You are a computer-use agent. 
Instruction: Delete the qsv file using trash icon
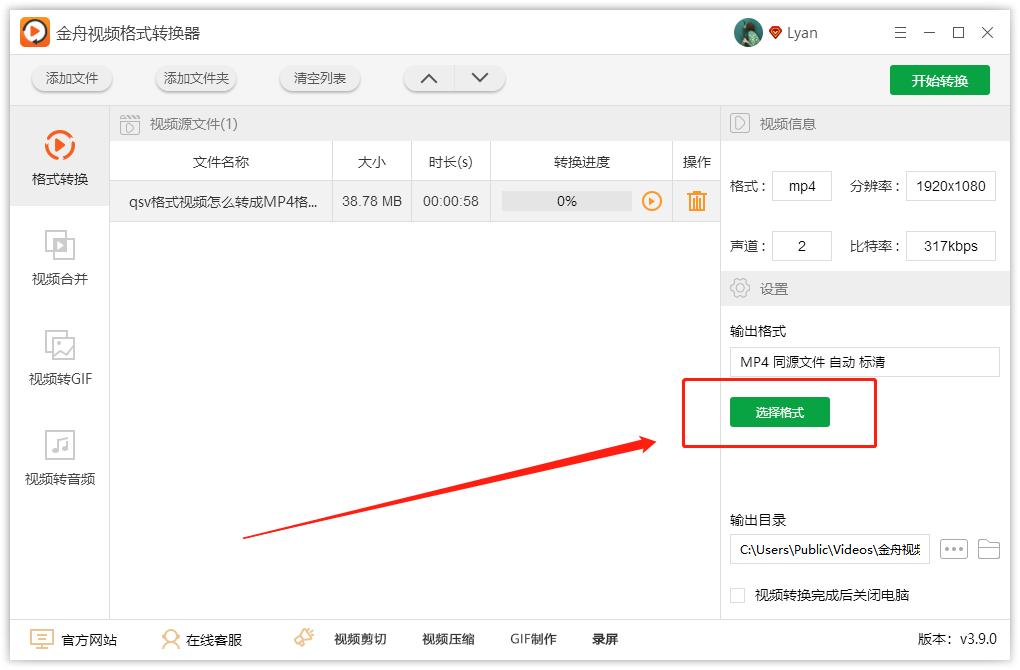(x=696, y=201)
